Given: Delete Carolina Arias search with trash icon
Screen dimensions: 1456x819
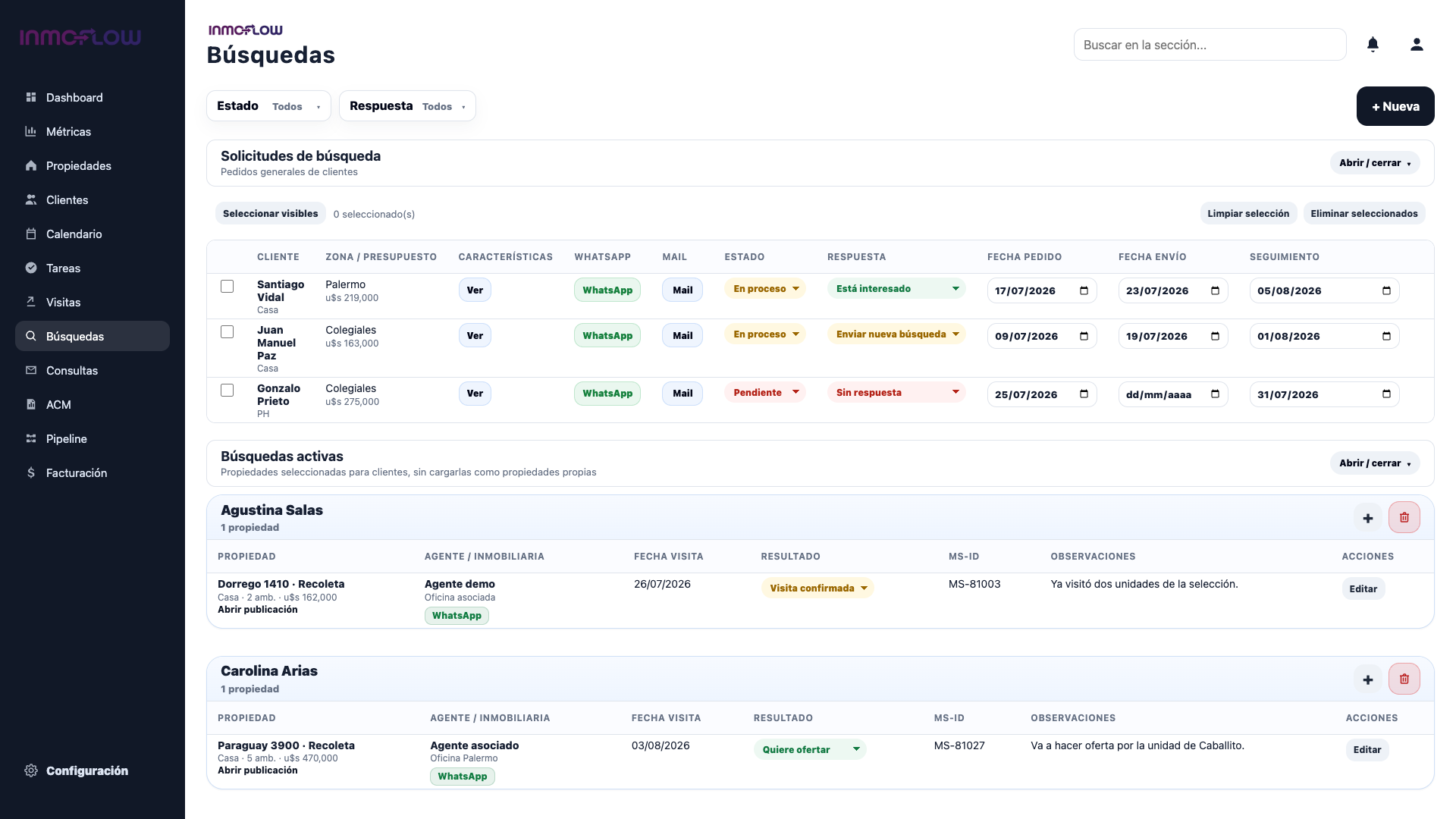Looking at the screenshot, I should [x=1404, y=679].
